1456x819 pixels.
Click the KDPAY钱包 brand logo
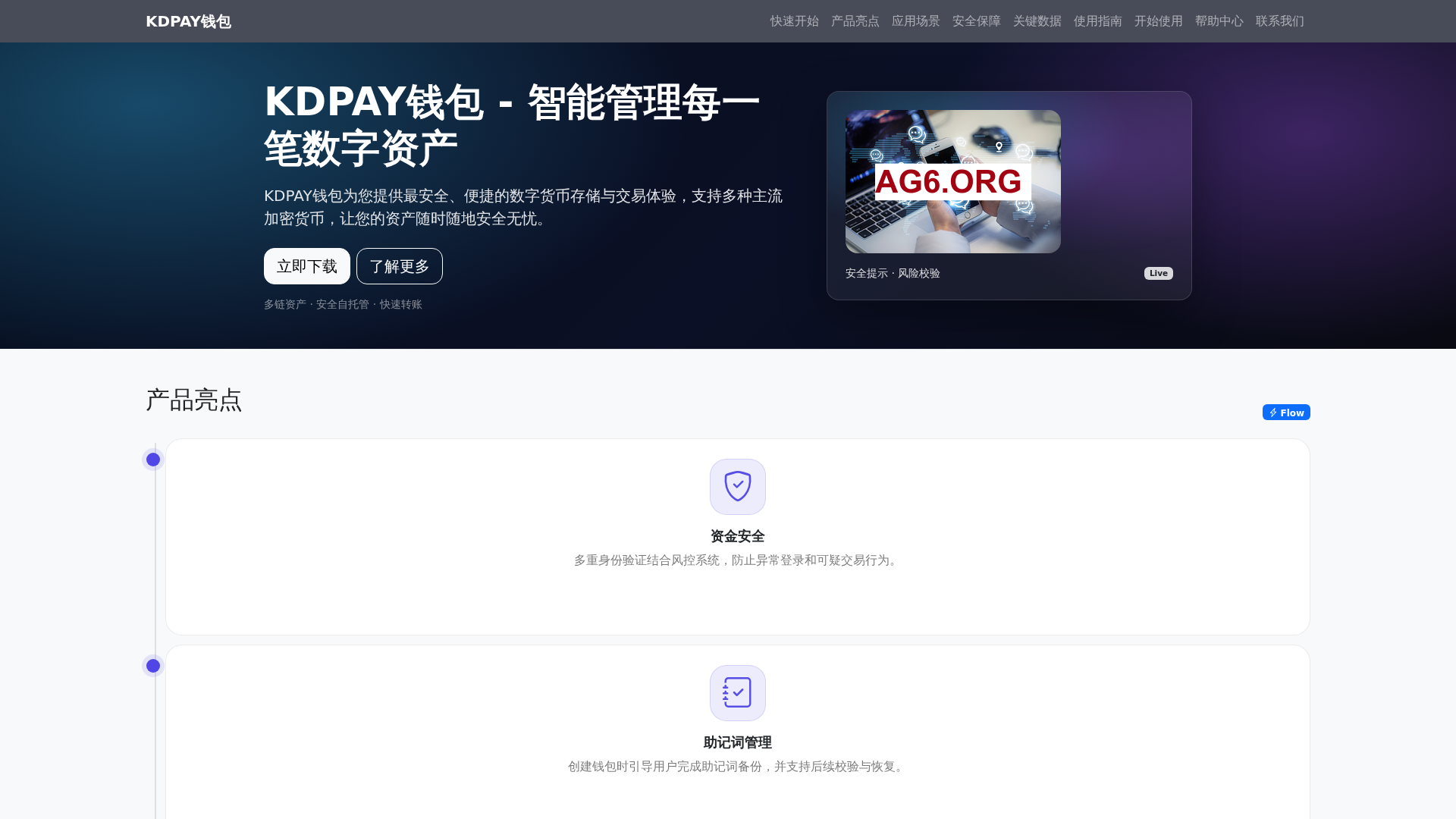point(188,21)
